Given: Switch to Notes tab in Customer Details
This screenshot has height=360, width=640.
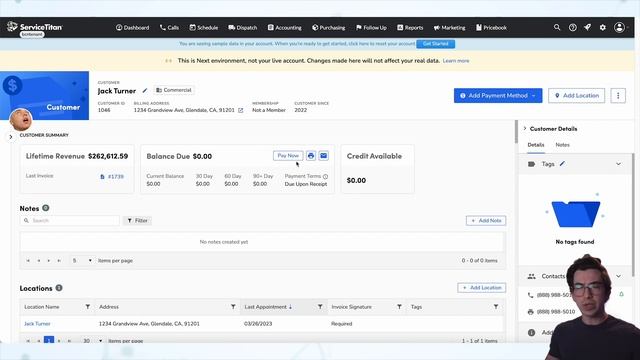Looking at the screenshot, I should point(562,145).
